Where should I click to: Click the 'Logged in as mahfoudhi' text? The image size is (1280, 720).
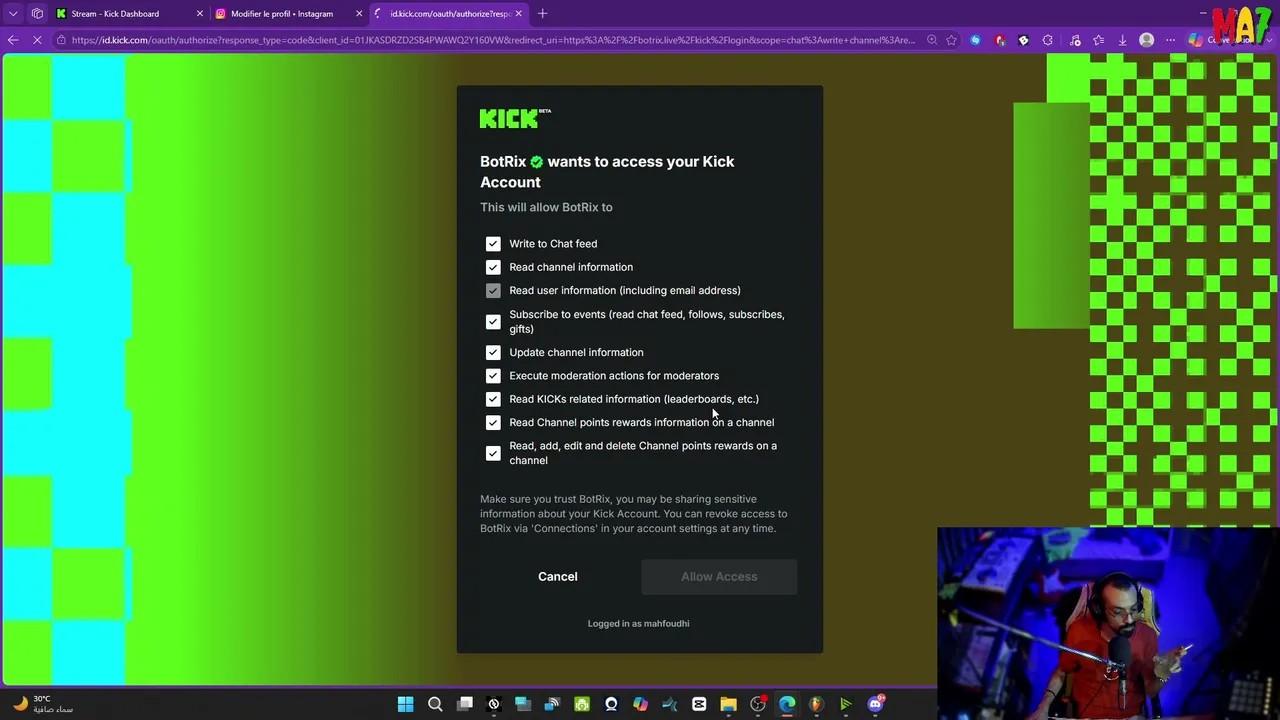tap(638, 624)
